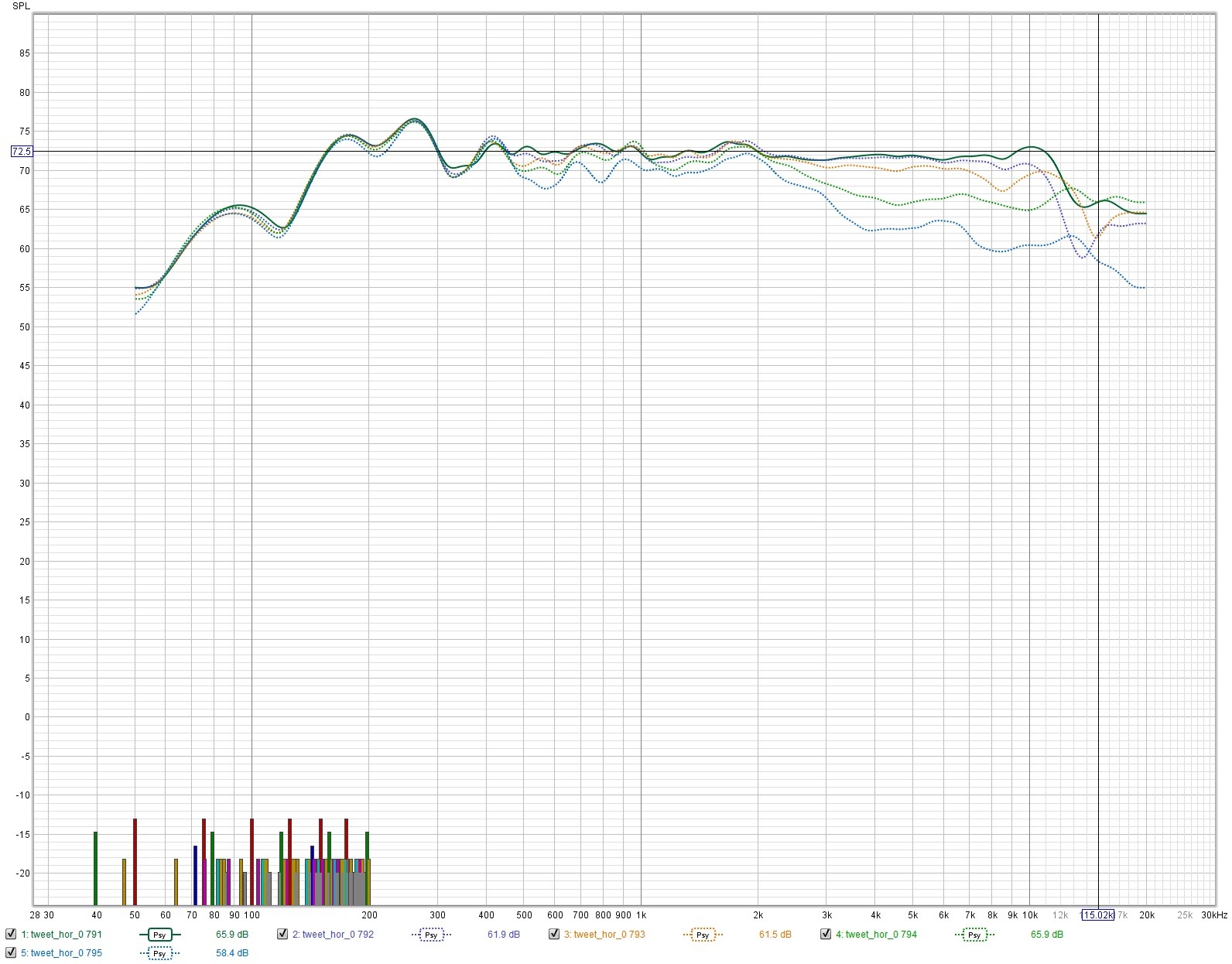
Task: Click the dotted green Psy line sample for trace 4
Action: coord(974,935)
